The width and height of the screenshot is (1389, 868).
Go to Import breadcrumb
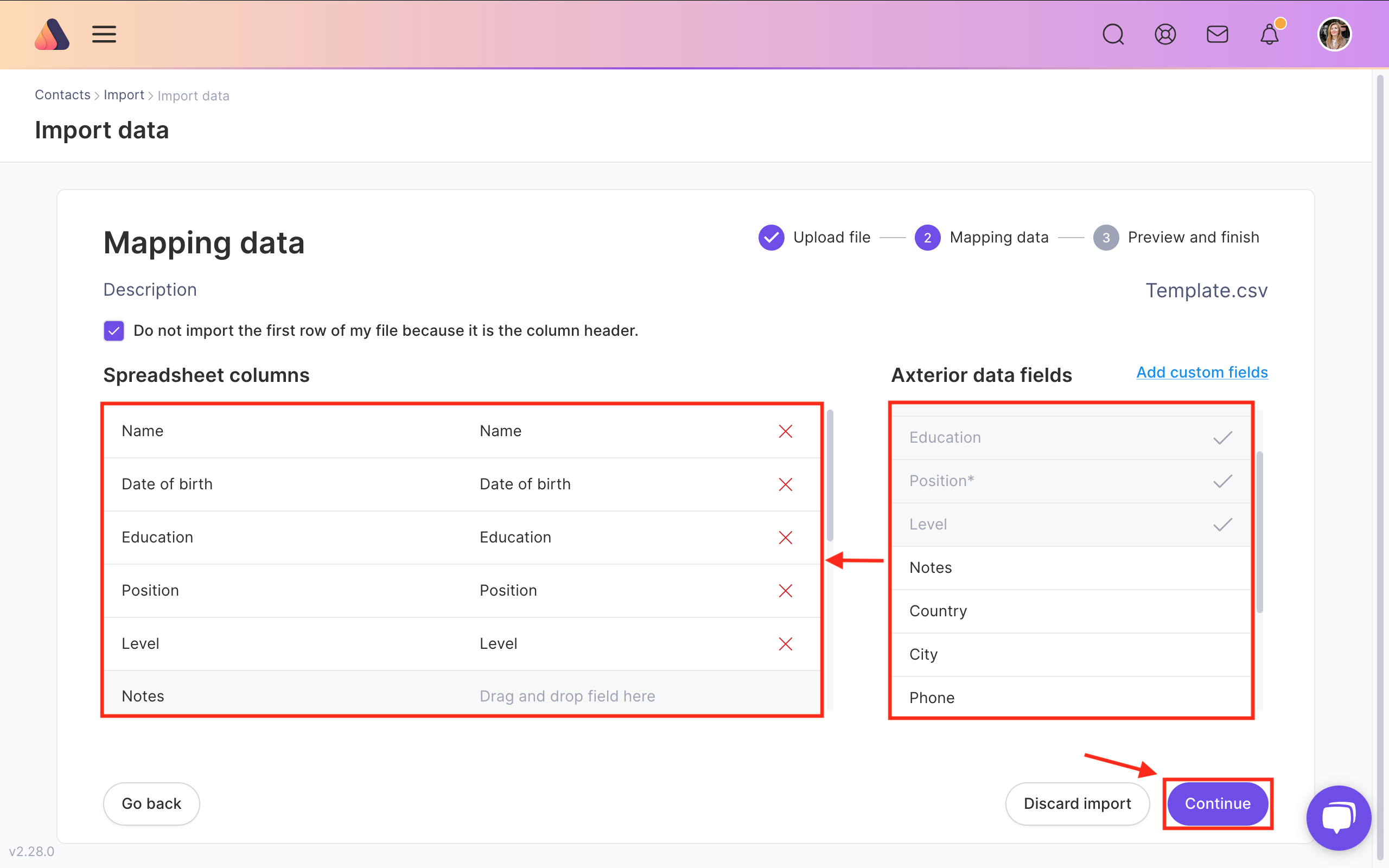(124, 95)
